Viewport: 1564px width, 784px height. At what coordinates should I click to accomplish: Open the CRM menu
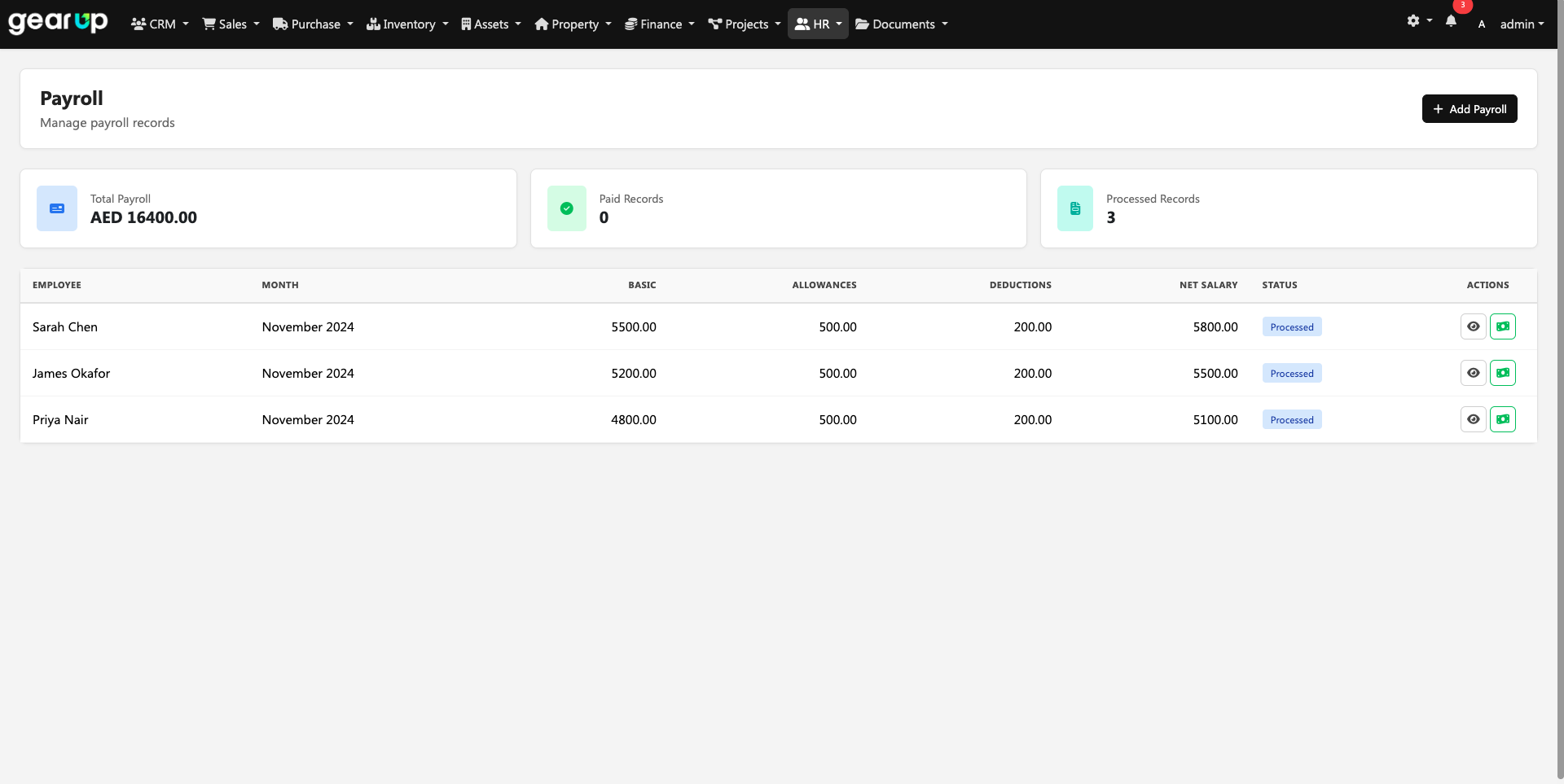click(x=160, y=24)
